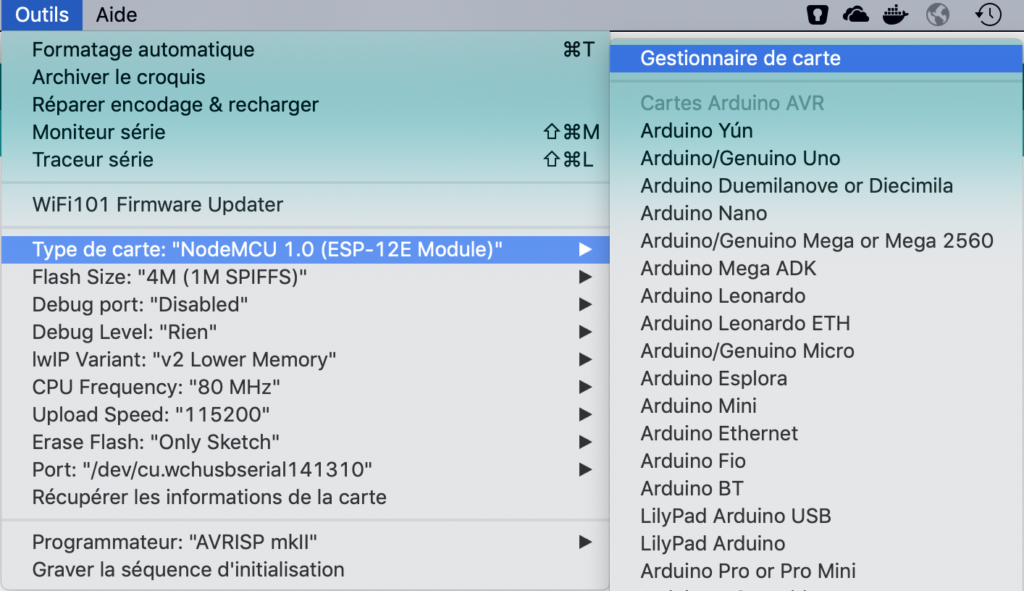Select Arduino Mini board
The height and width of the screenshot is (591, 1024).
click(x=816, y=406)
